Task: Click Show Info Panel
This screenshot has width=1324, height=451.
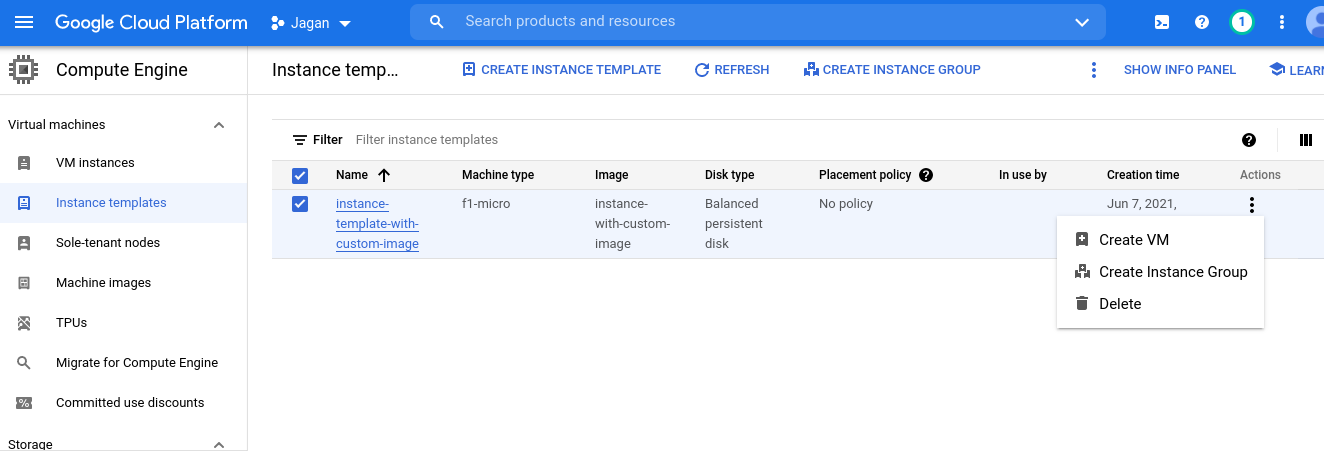Action: (x=1180, y=70)
